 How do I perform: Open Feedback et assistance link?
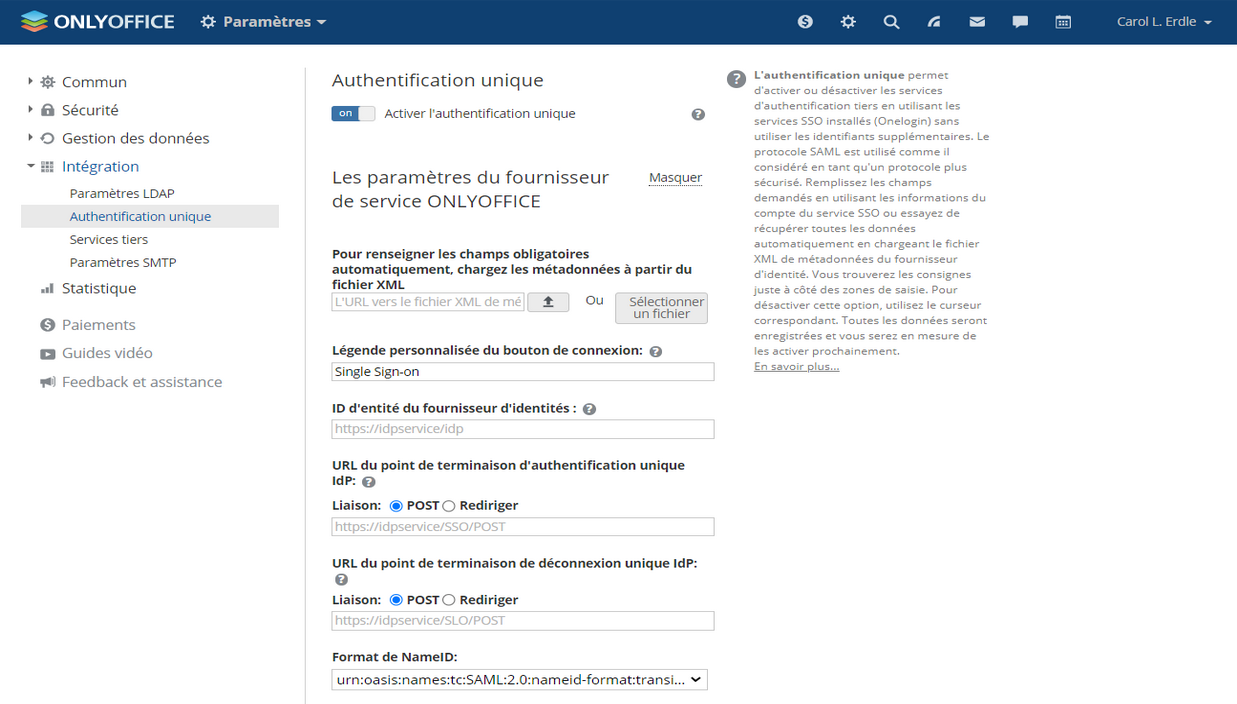(x=142, y=382)
